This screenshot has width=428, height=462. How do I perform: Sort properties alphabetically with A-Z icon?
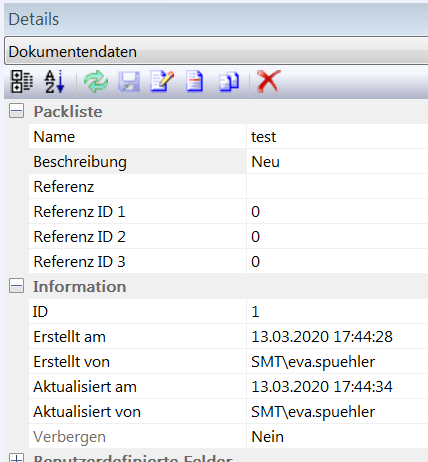[55, 81]
